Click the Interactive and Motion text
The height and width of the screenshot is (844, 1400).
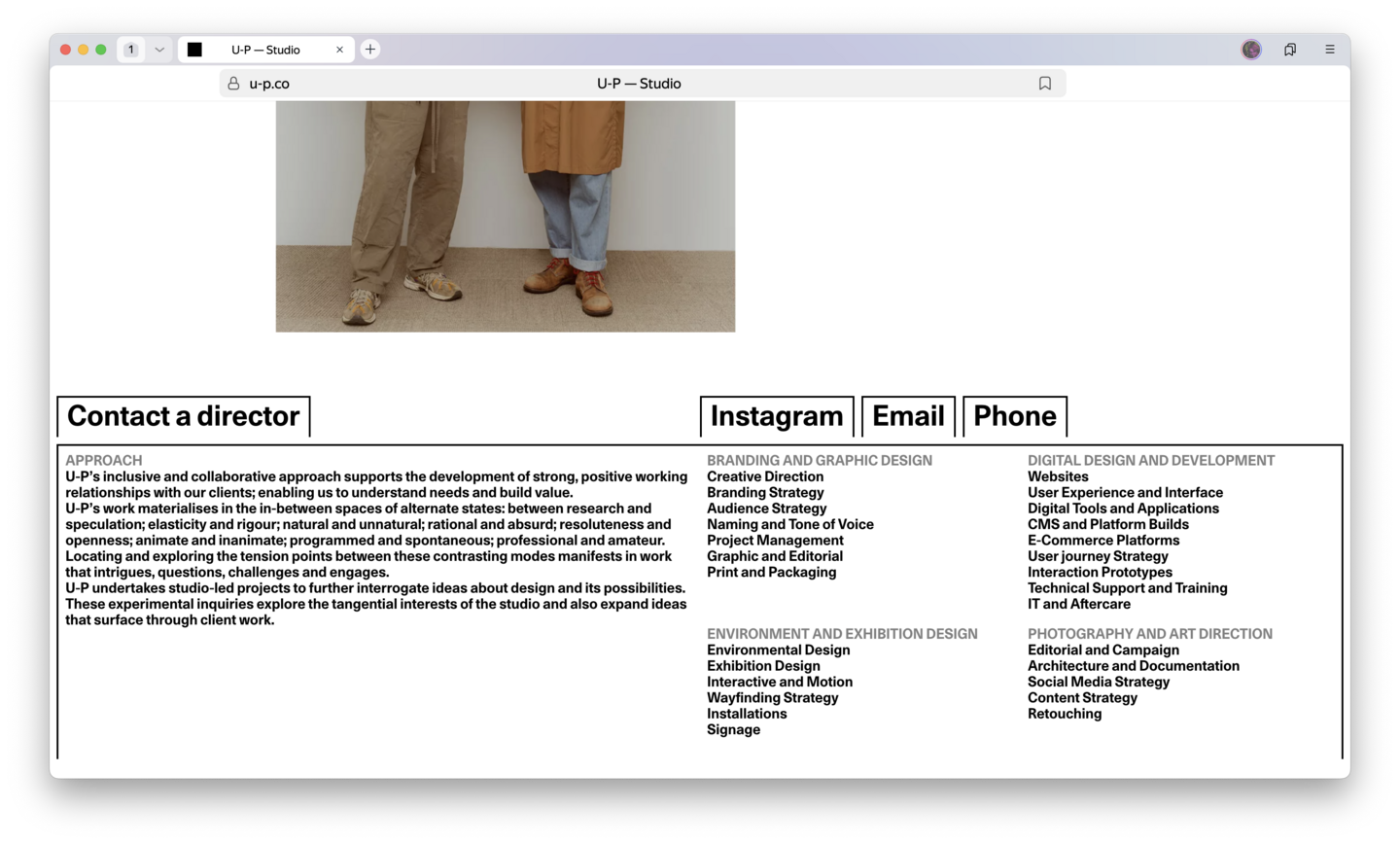pyautogui.click(x=780, y=682)
